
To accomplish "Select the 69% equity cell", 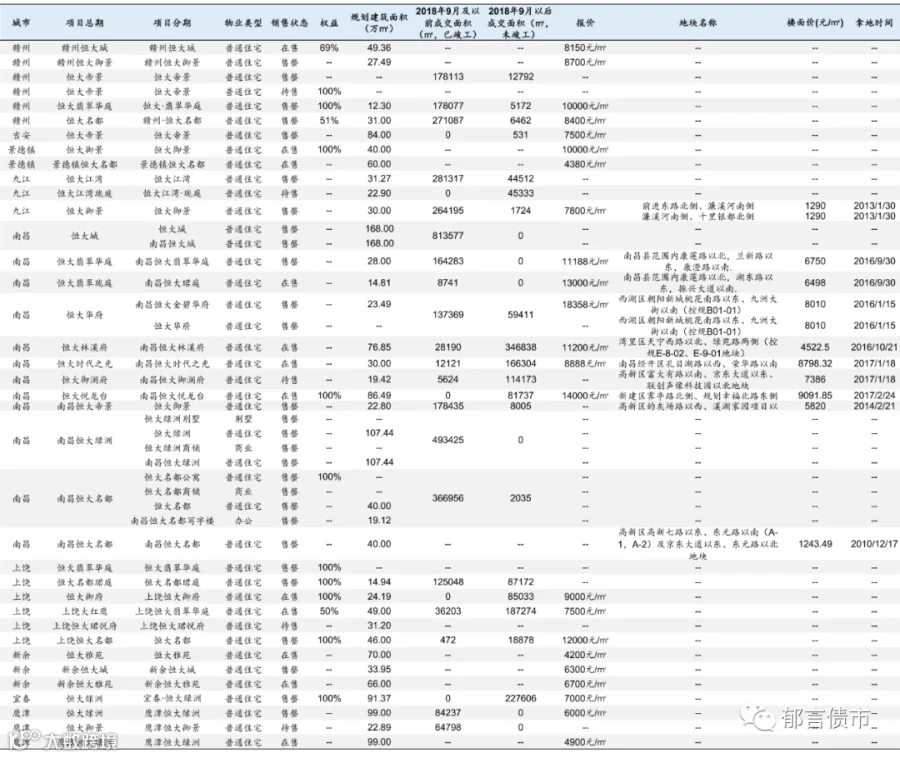I will pyautogui.click(x=329, y=48).
